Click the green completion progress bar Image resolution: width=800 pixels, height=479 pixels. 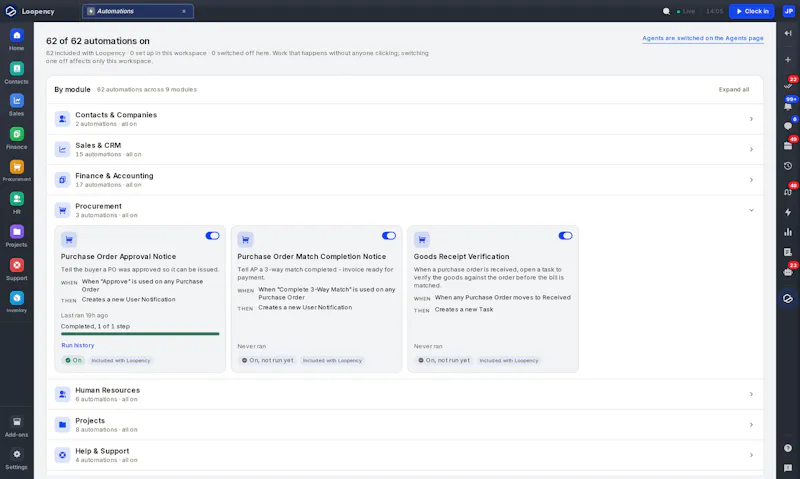tap(140, 334)
